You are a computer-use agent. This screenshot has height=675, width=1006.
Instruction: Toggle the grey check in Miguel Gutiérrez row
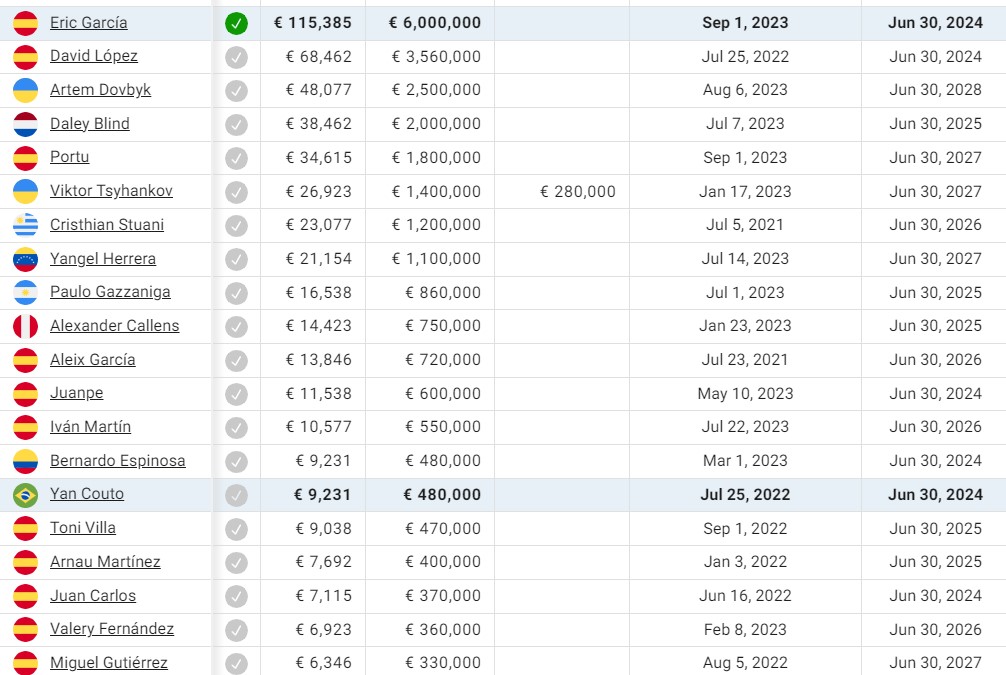pos(236,663)
